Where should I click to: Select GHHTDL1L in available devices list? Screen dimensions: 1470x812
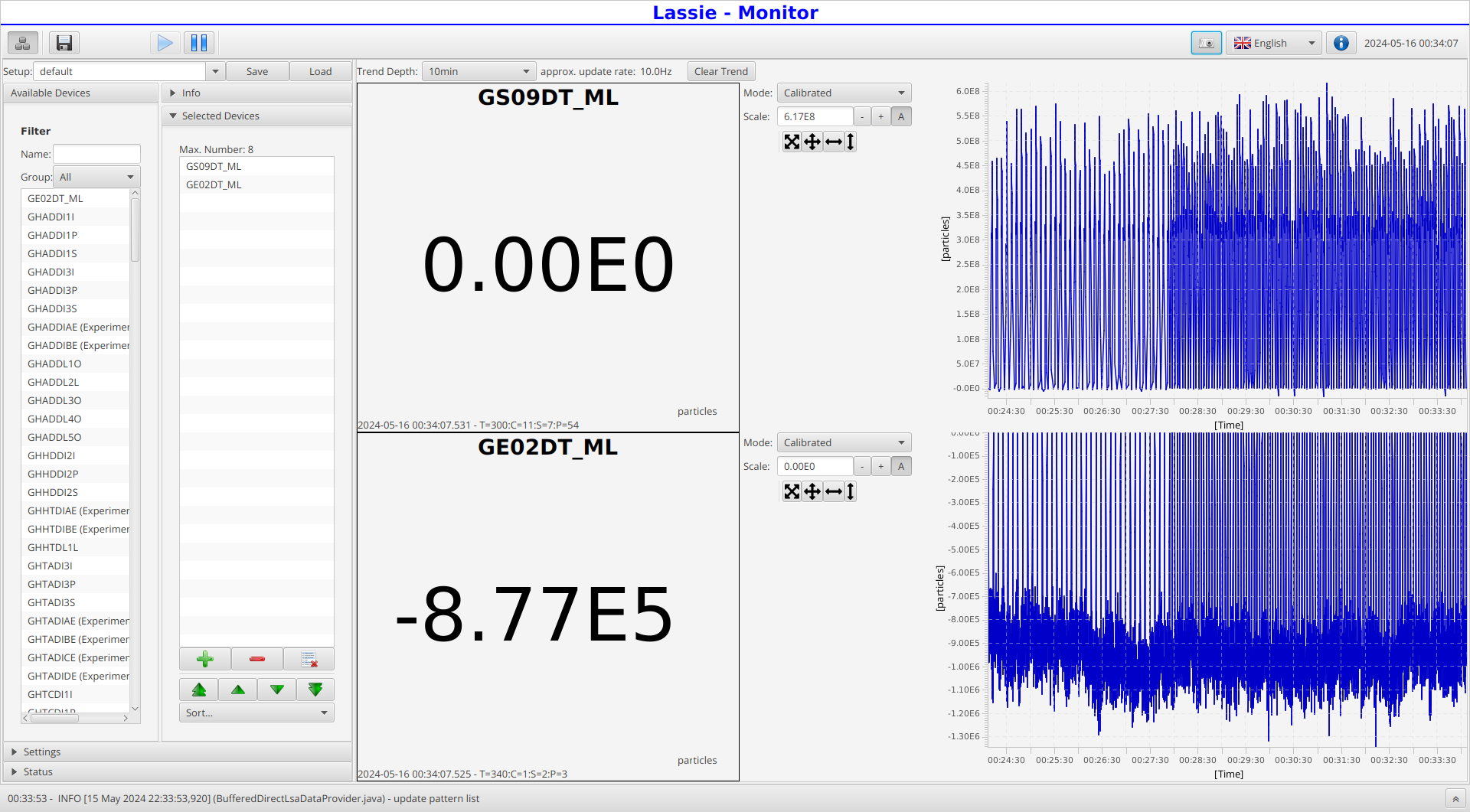click(x=76, y=547)
